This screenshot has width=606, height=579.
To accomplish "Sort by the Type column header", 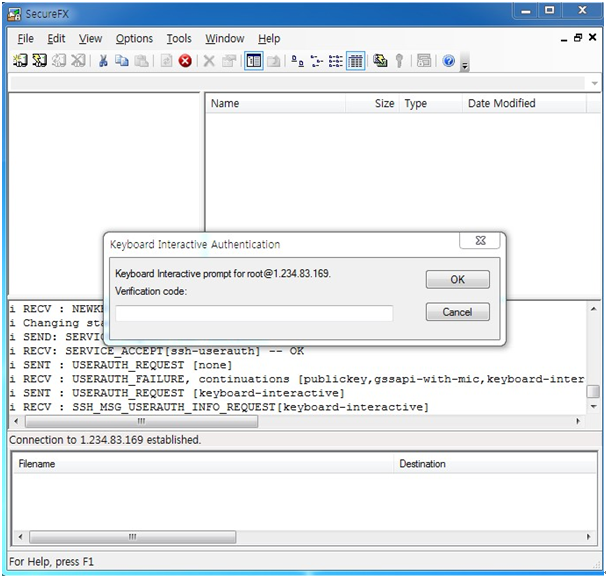I will (431, 103).
